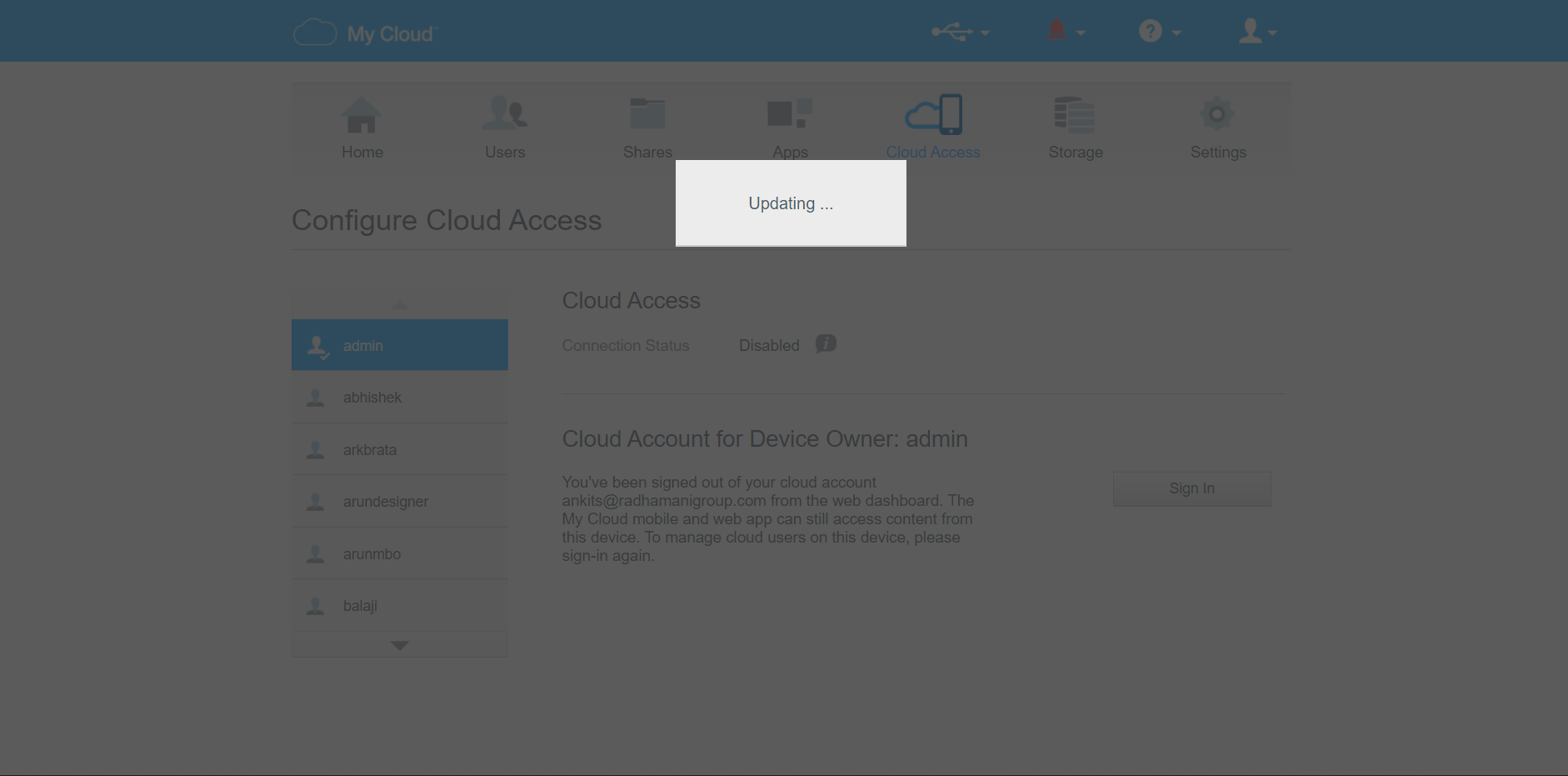The height and width of the screenshot is (776, 1568).
Task: Click the Configure Cloud Access heading
Action: coord(447,221)
